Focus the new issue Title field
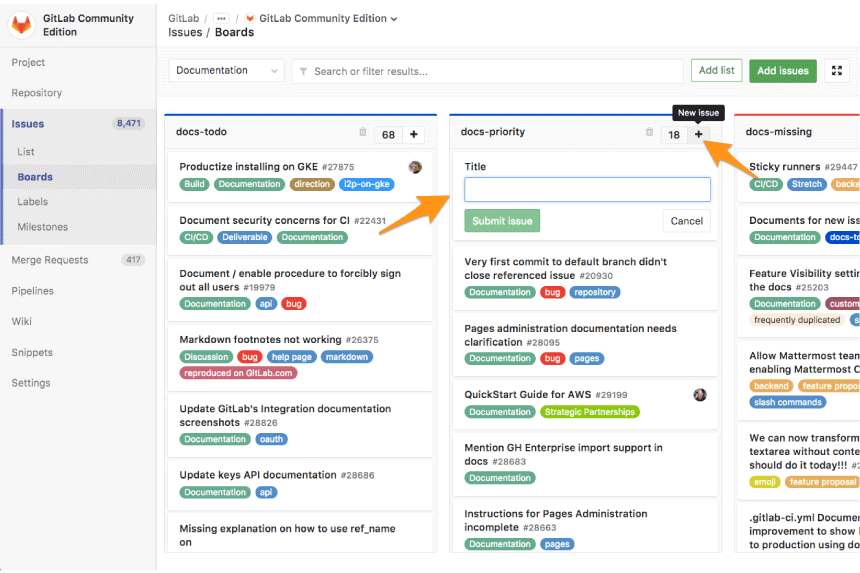This screenshot has height=573, width=860. click(x=587, y=189)
